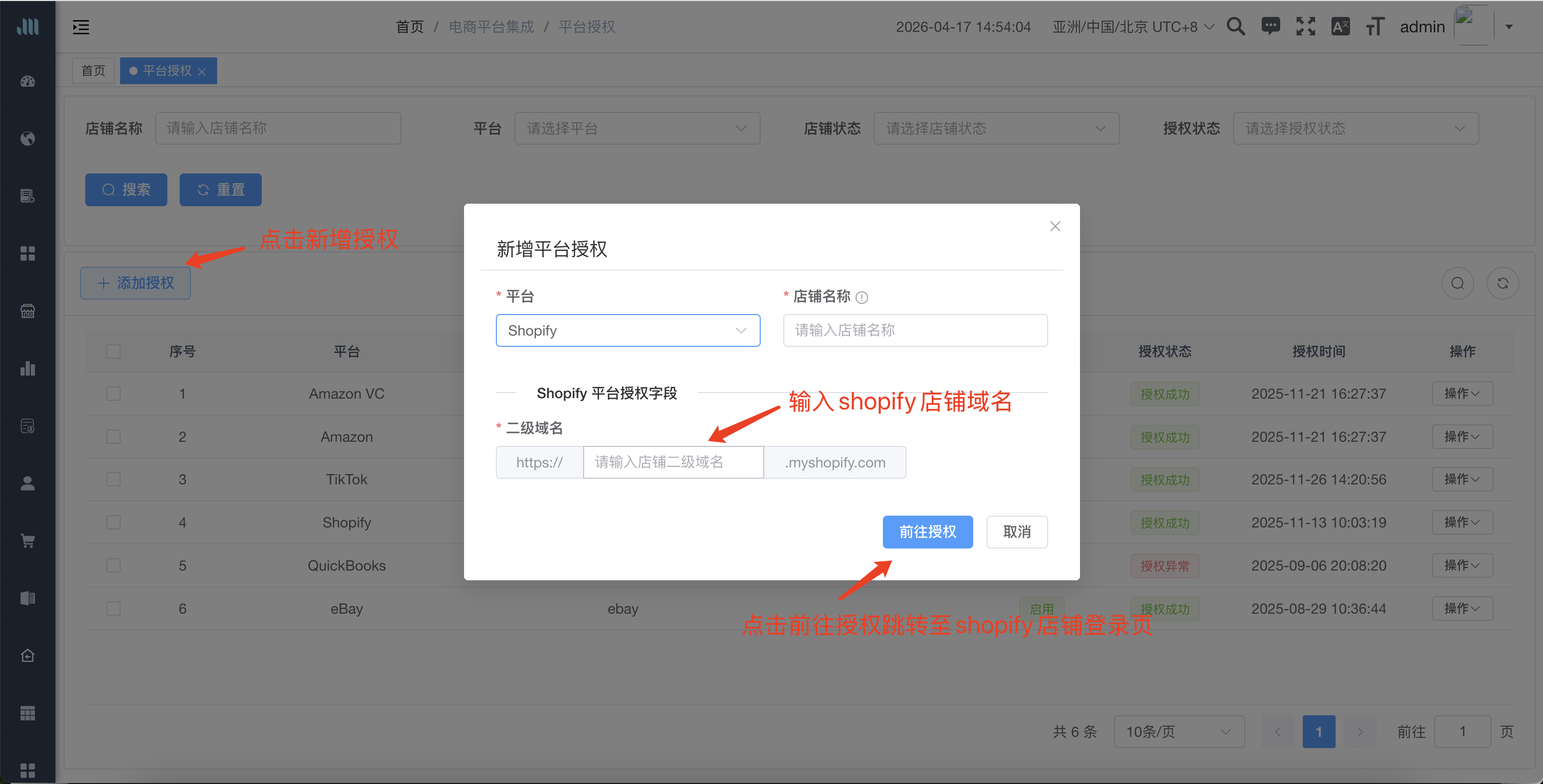Click the 取消 button
The width and height of the screenshot is (1543, 784).
1017,532
